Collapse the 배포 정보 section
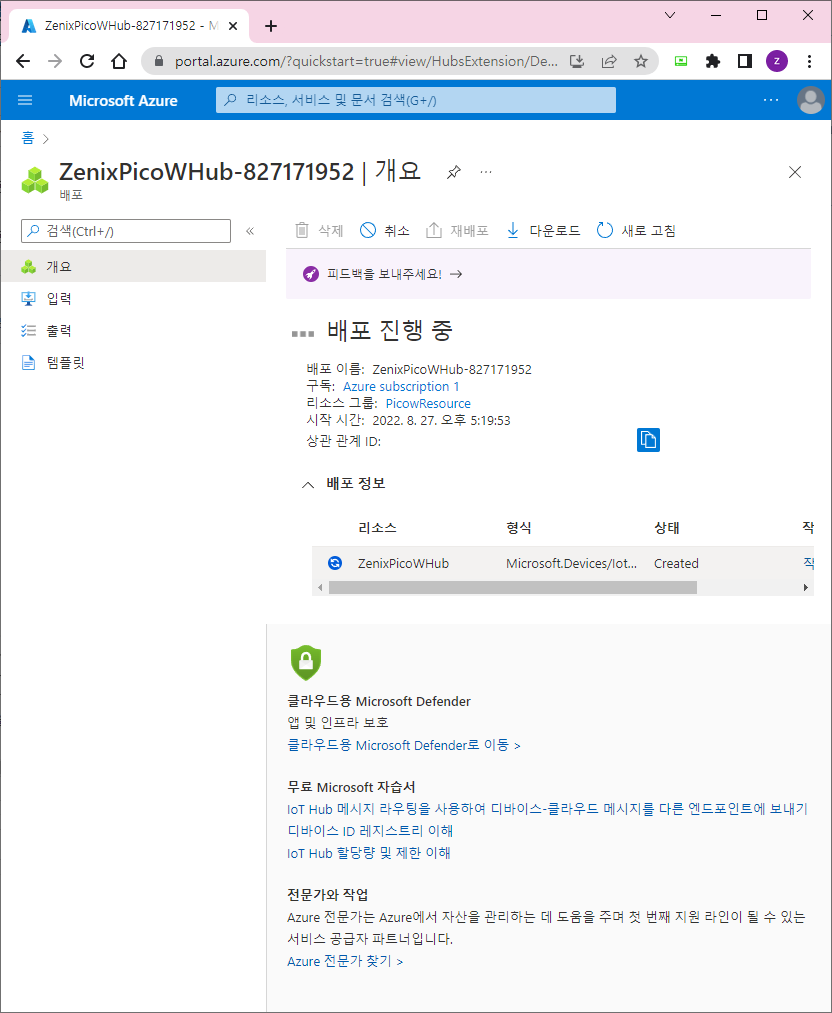The image size is (832, 1013). 308,484
